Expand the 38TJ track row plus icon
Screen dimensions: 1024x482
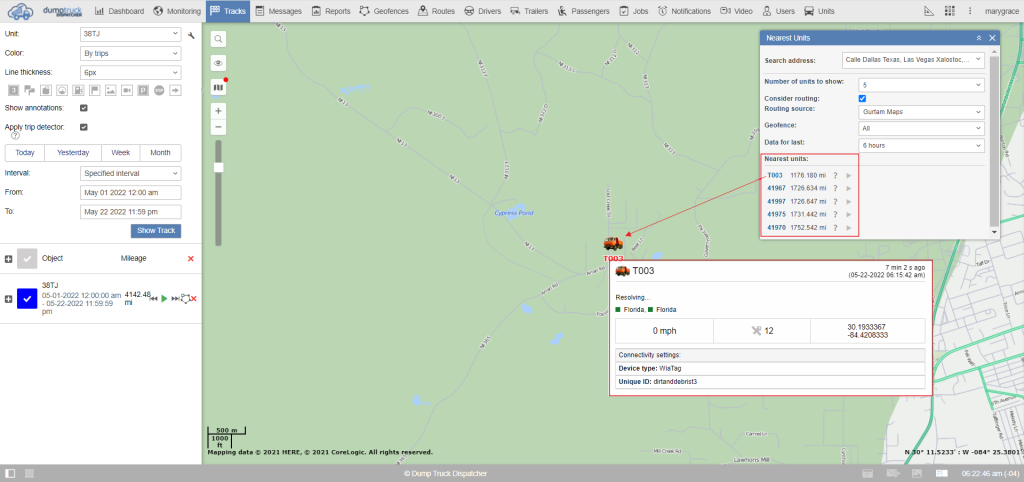click(x=9, y=298)
